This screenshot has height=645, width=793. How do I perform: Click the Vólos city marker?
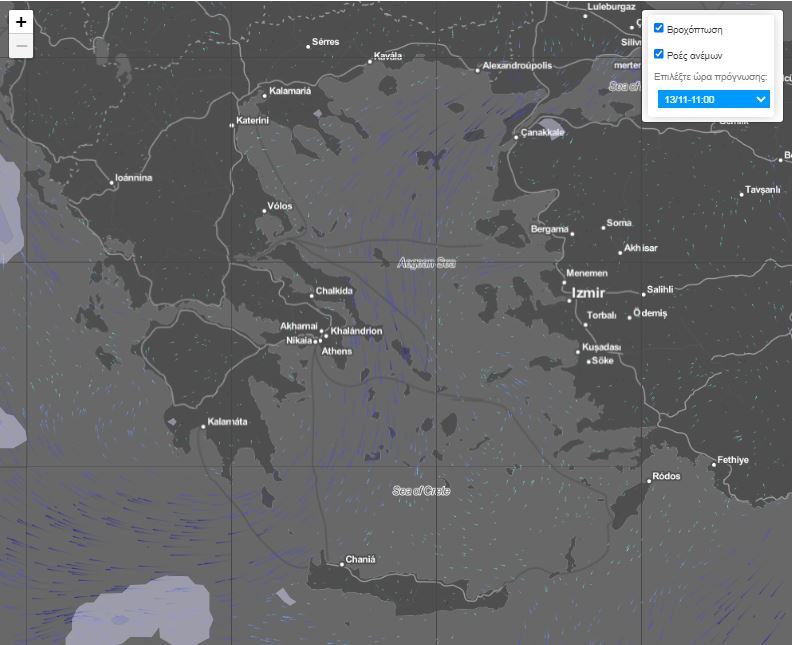tap(262, 212)
